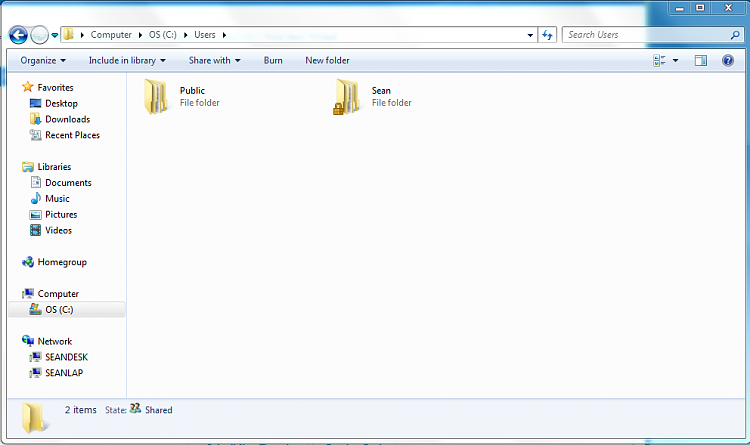Click the SEANDESK computer icon
750x445 pixels.
[35, 357]
